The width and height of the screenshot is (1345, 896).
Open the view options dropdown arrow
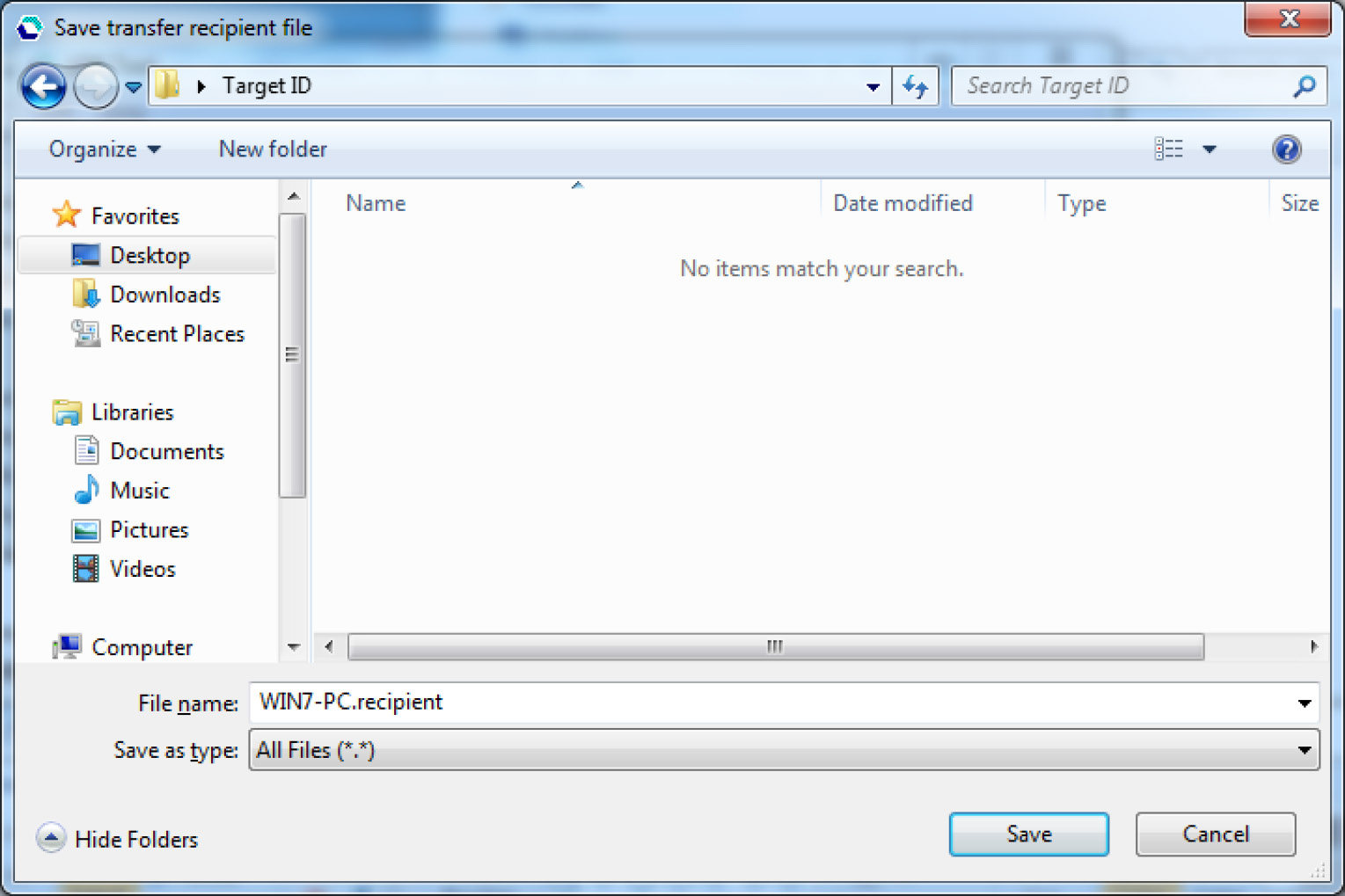point(1210,149)
